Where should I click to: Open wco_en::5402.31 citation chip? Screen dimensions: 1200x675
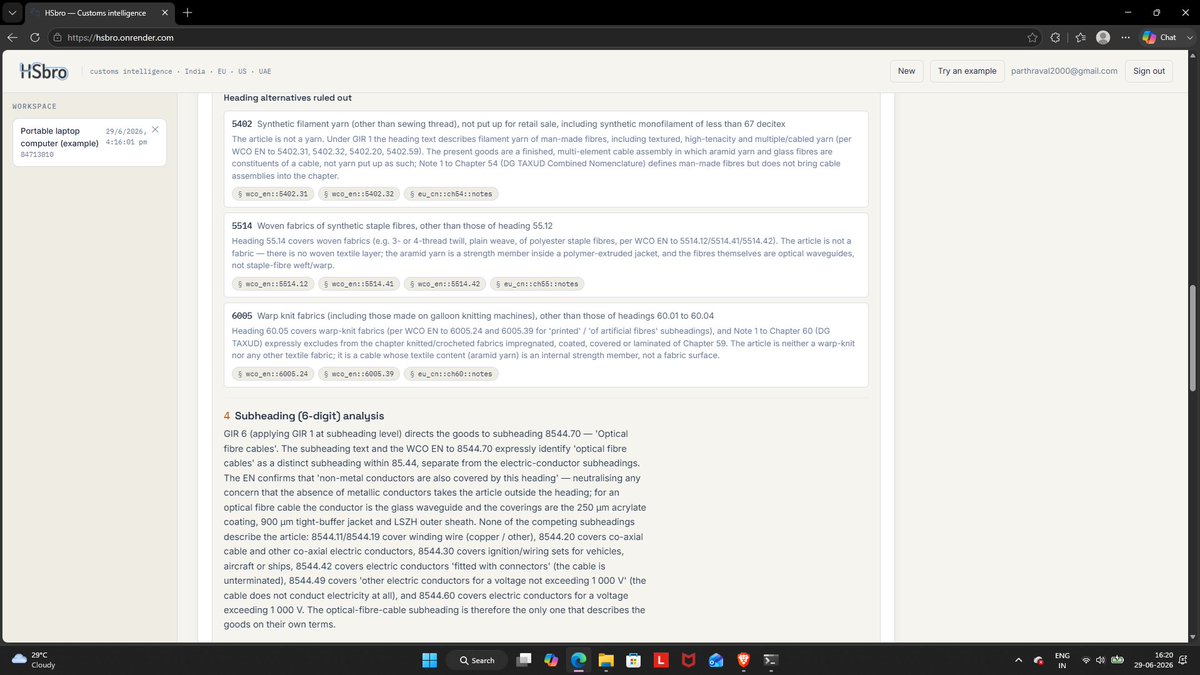click(272, 193)
